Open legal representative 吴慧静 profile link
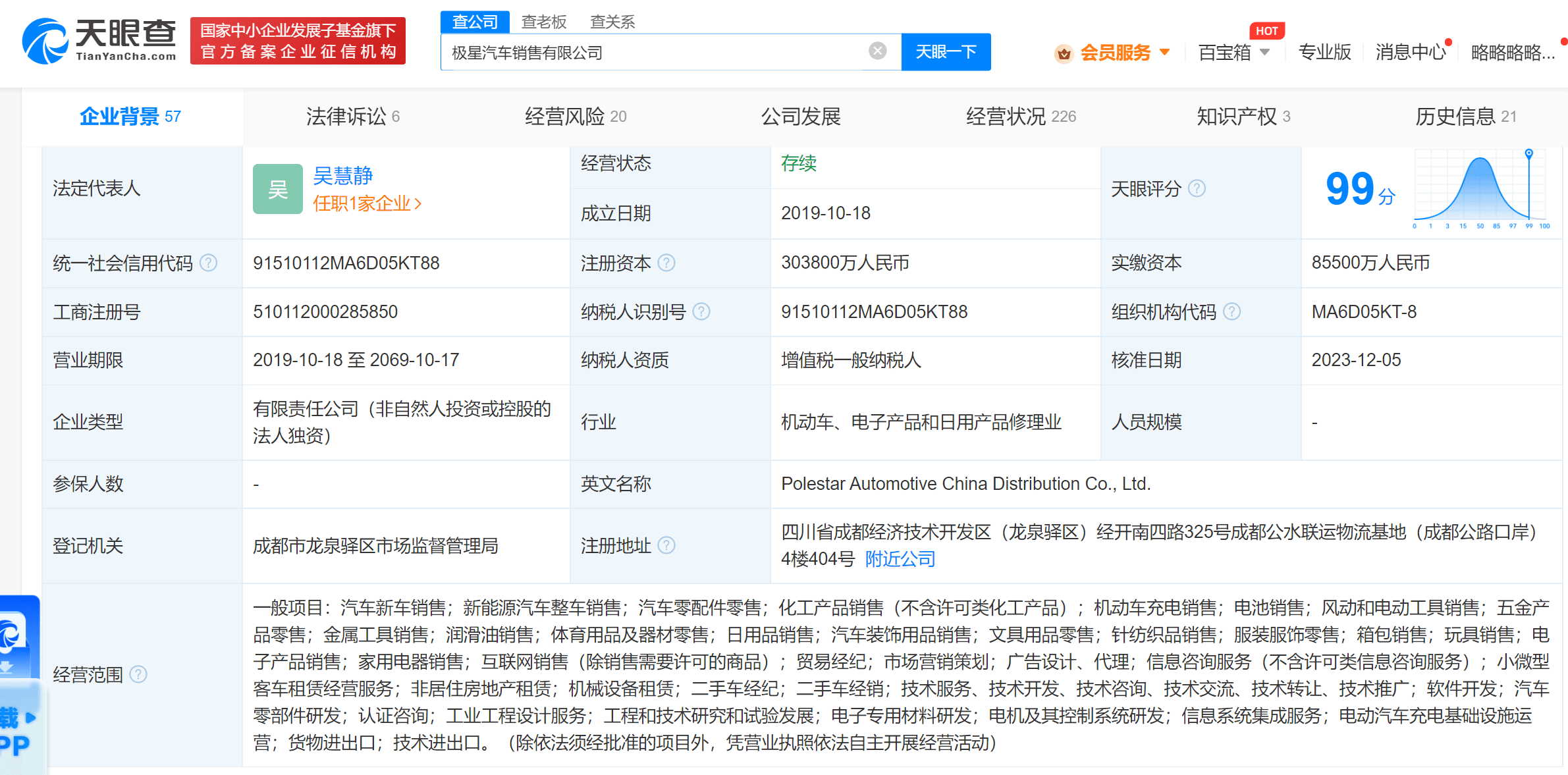This screenshot has width=1568, height=775. pos(343,176)
